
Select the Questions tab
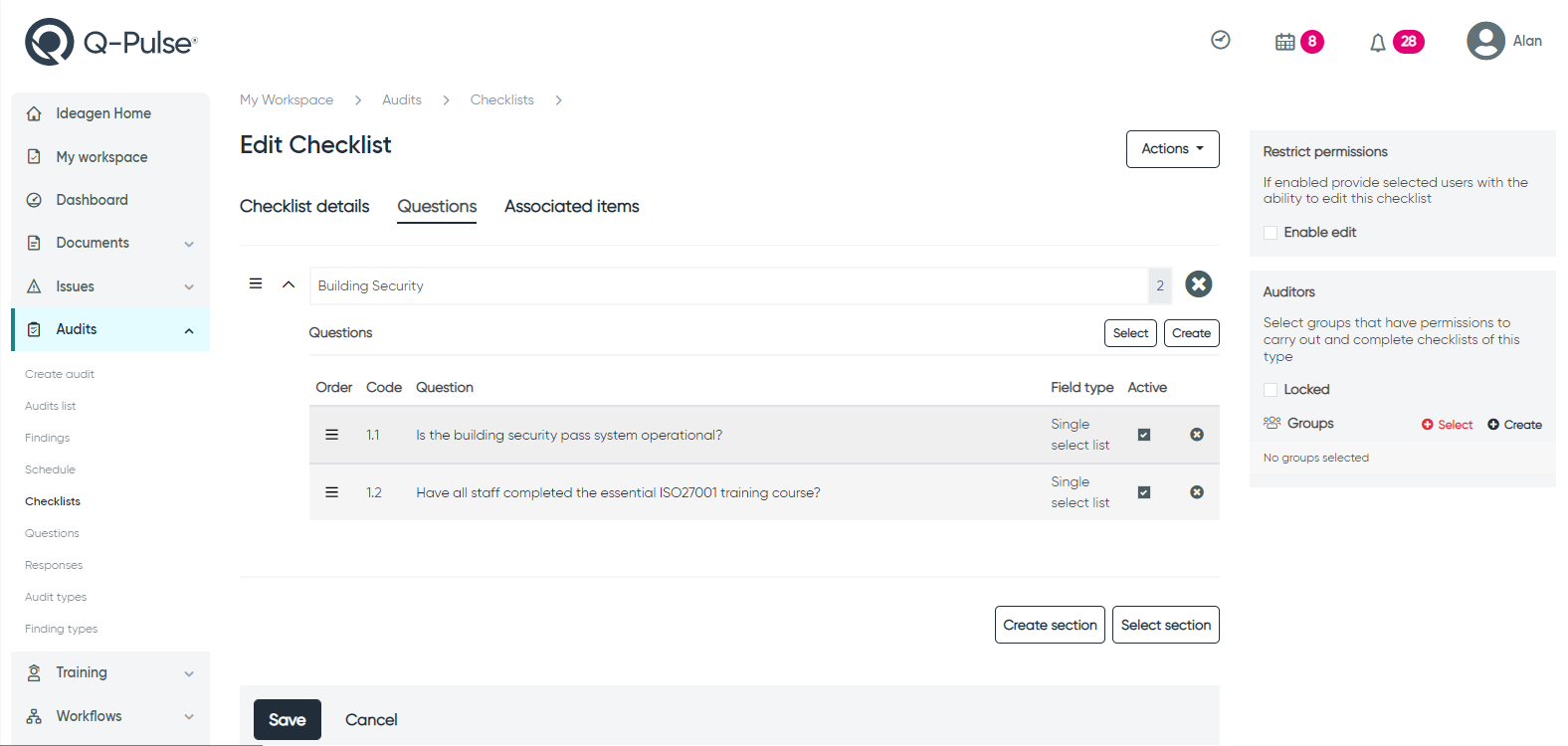click(437, 206)
